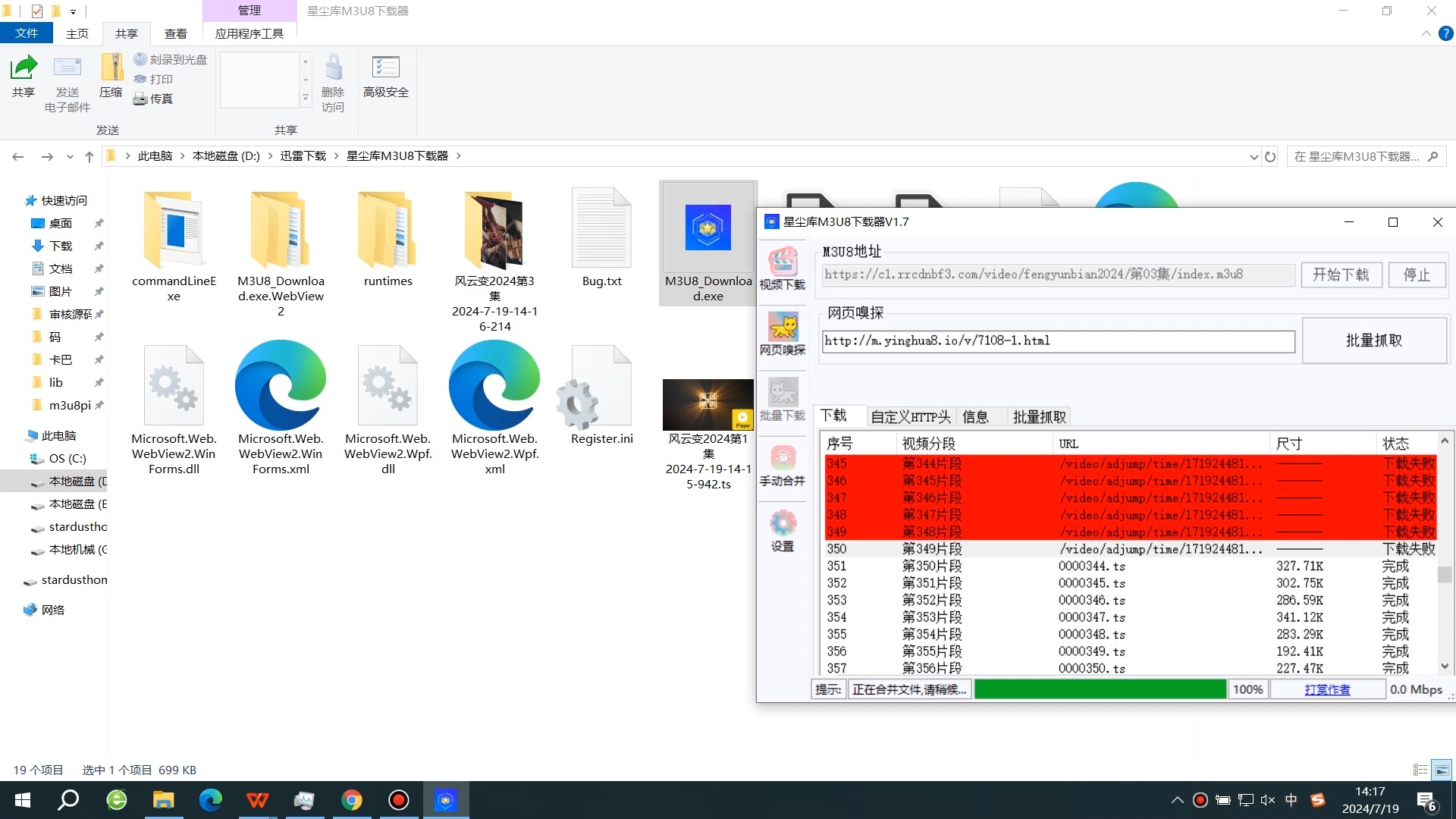Screen dimensions: 1456x819
Task: Click the green download progress bar
Action: click(1100, 689)
